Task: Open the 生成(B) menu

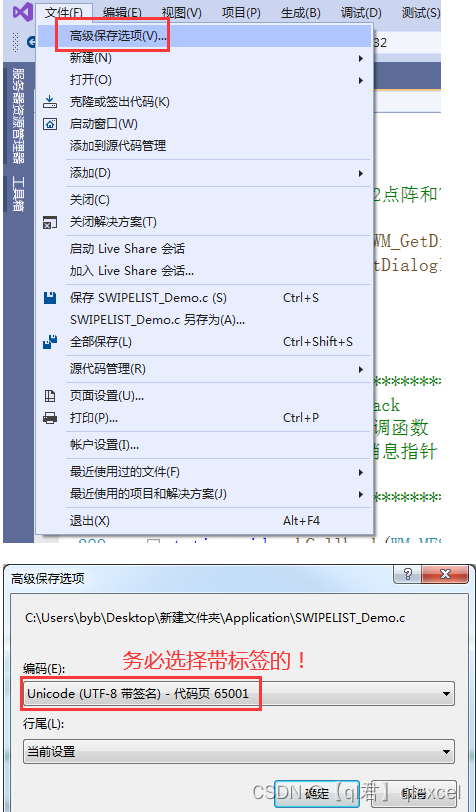Action: (300, 12)
